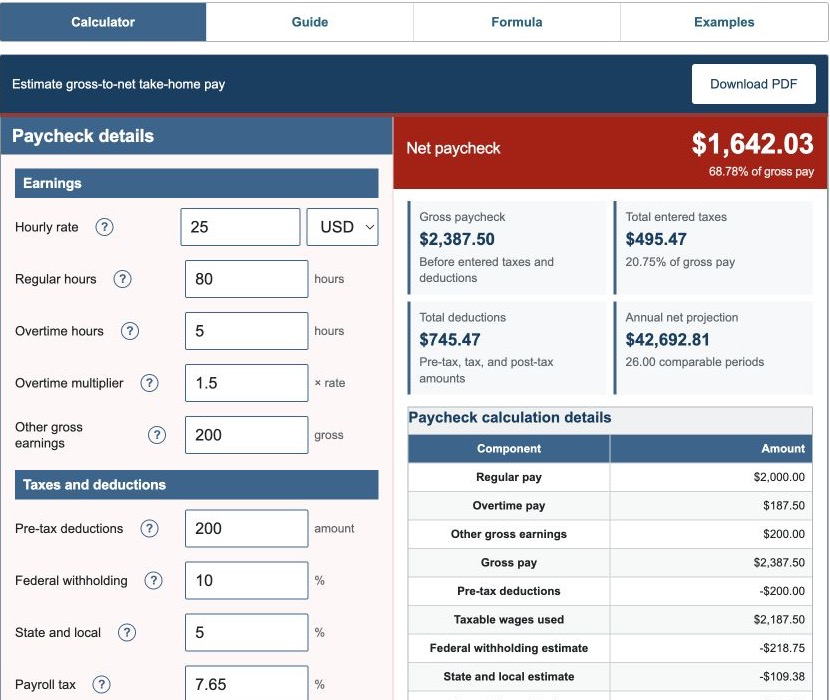
Task: Focus the Overtime hours input field
Action: pos(247,331)
